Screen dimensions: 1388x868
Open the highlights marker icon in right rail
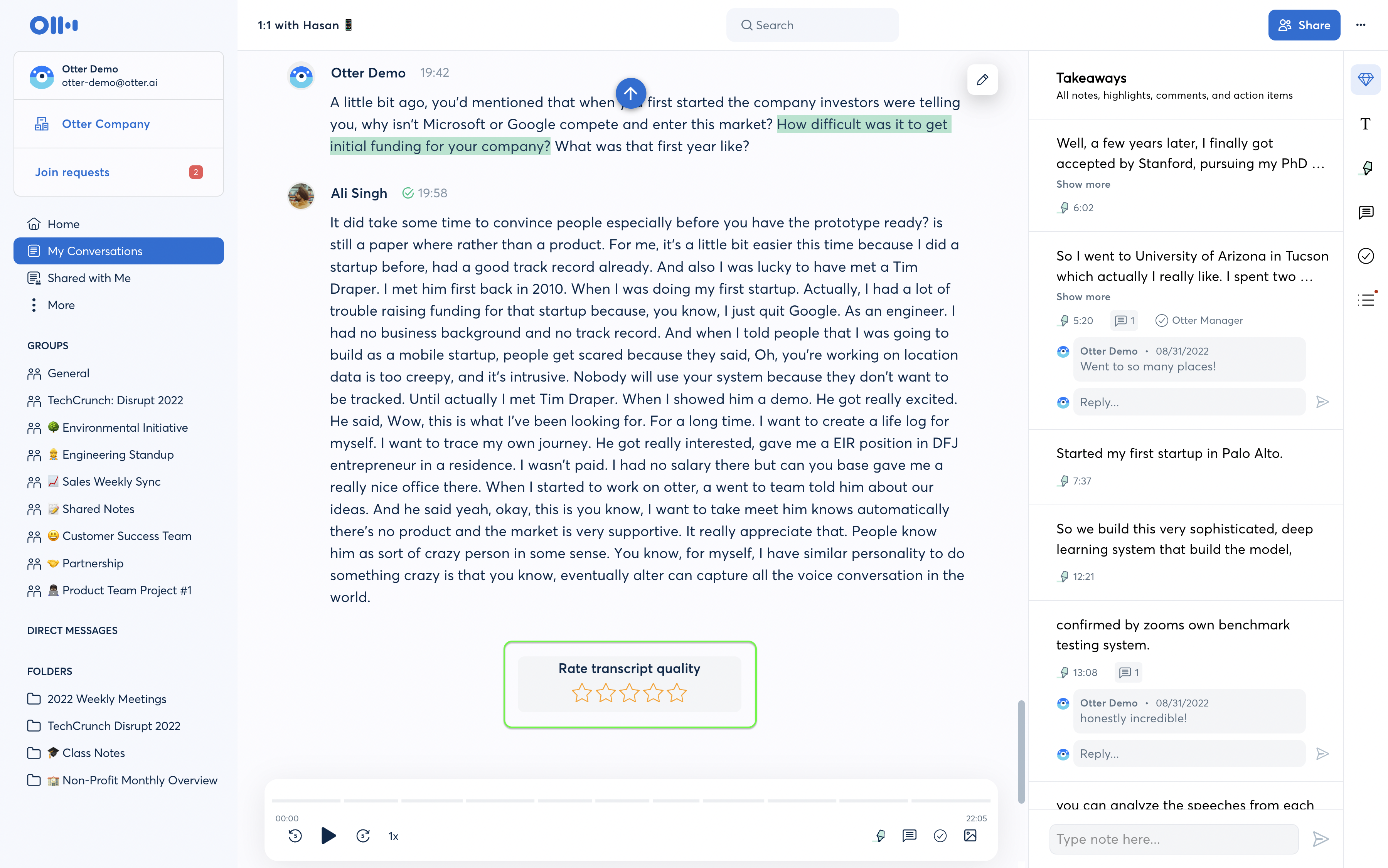[1366, 168]
